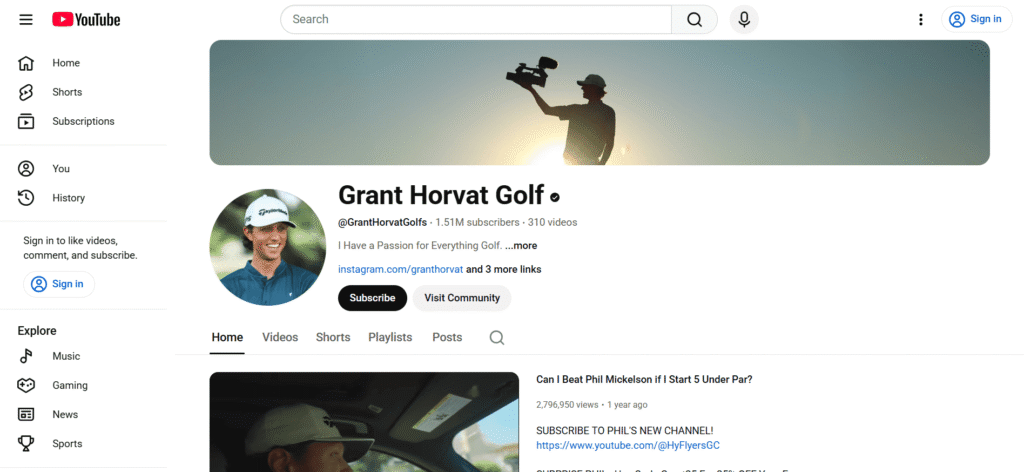
Task: Play the featured Phil Mickelson video thumbnail
Action: coord(364,422)
